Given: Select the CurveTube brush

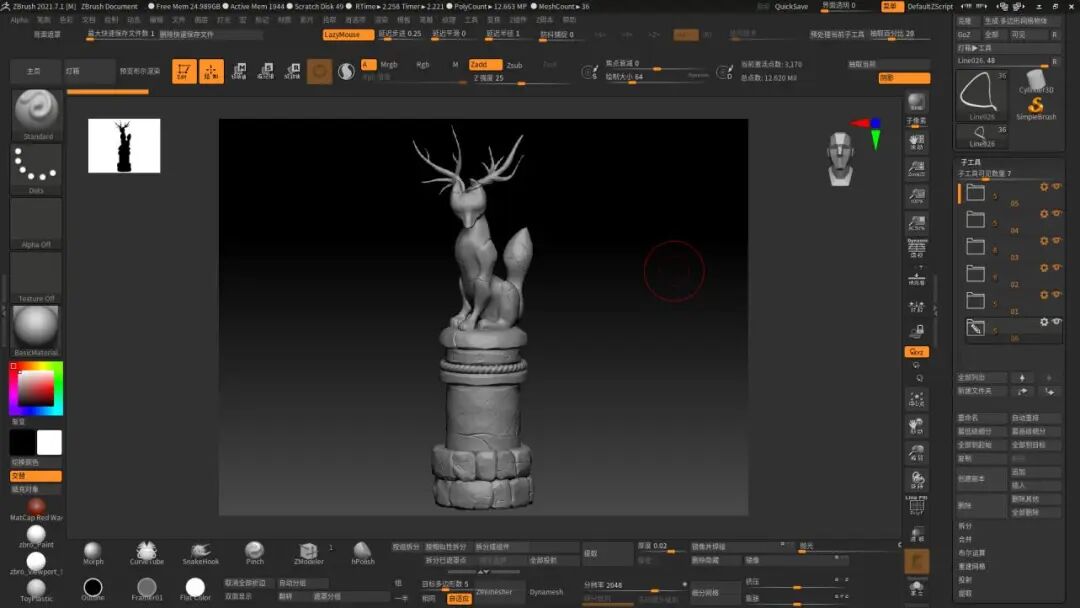Looking at the screenshot, I should pyautogui.click(x=146, y=553).
